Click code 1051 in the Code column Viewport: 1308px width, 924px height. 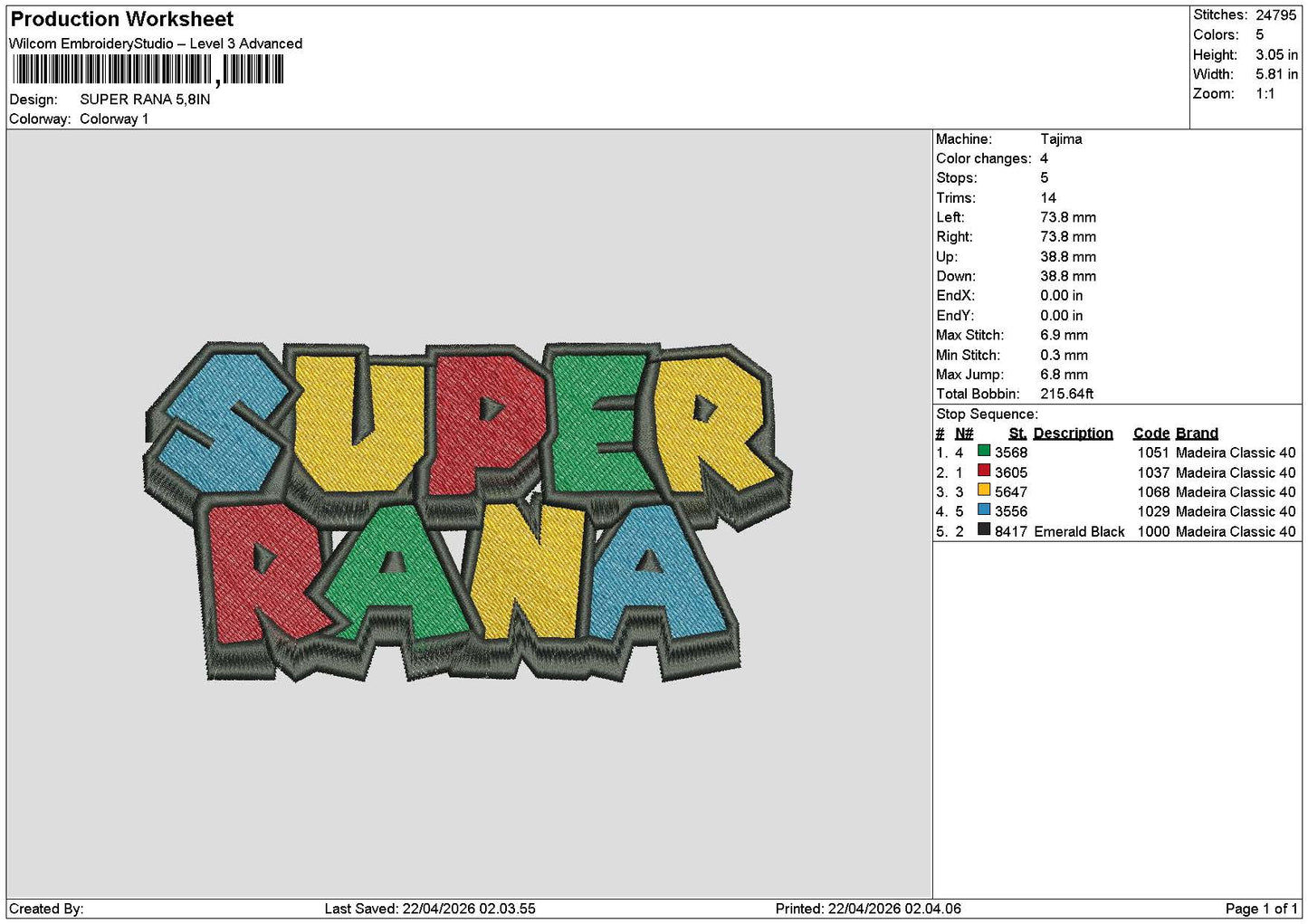(1153, 452)
